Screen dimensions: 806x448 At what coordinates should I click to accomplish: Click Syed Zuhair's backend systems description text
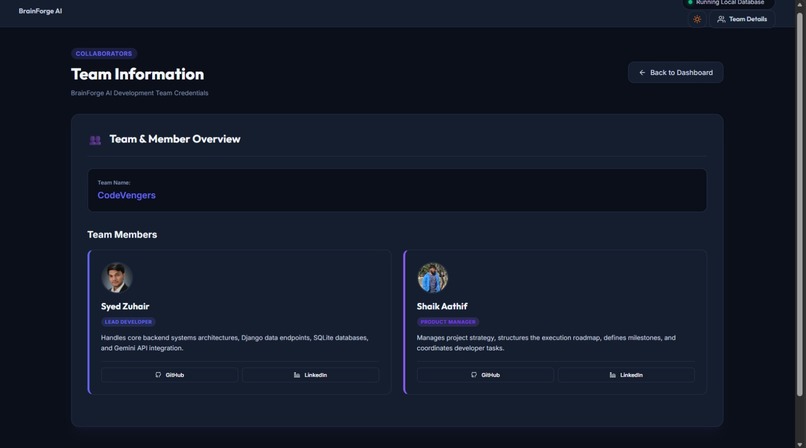(x=234, y=343)
